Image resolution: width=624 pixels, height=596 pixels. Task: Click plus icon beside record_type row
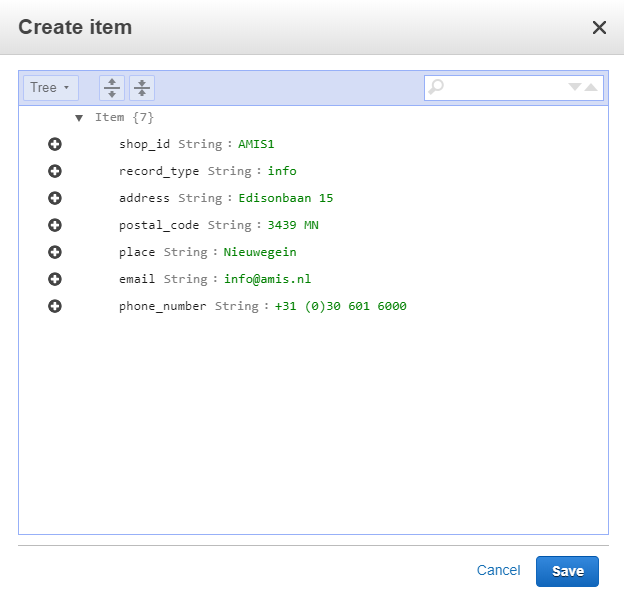(55, 171)
